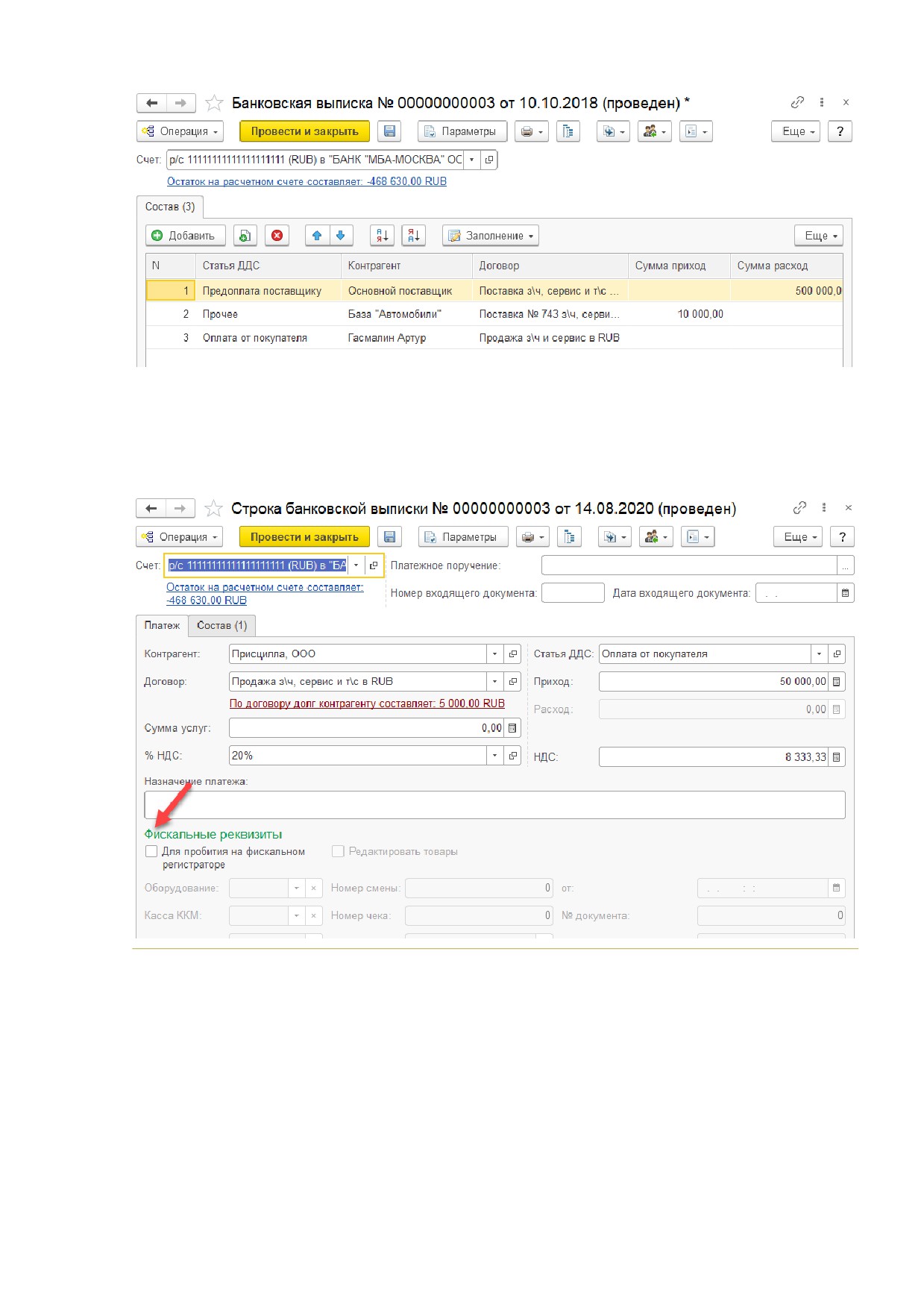Click back arrow in Строка банковской выписки window
Screen dimensions: 924x1307
pos(151,508)
